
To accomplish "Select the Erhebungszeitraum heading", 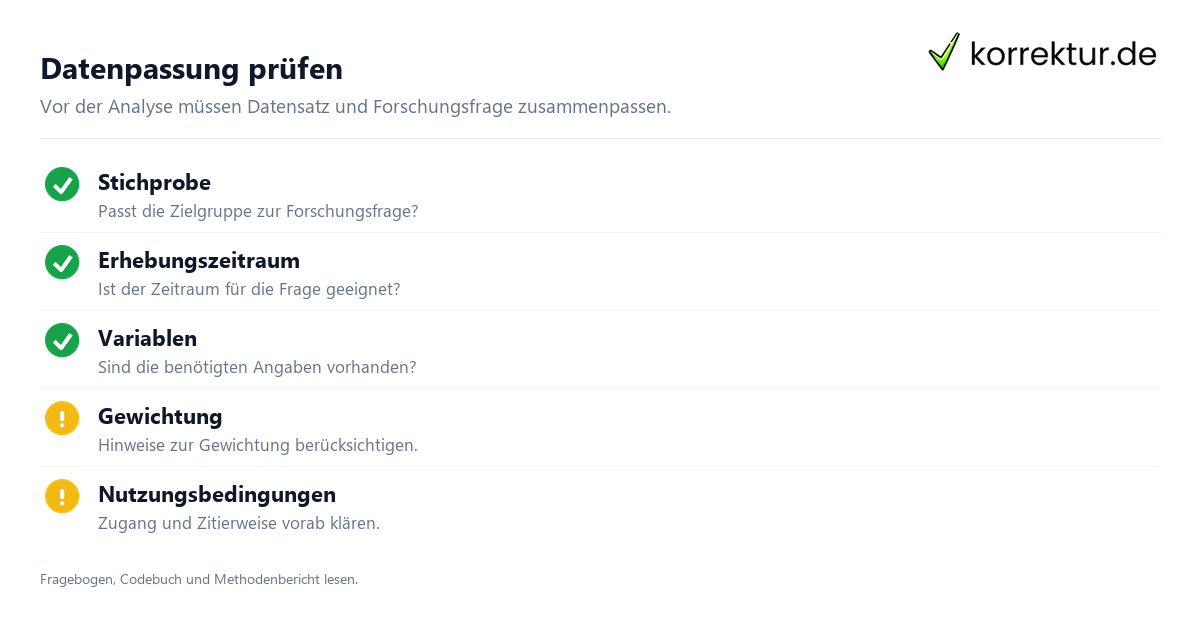I will coord(199,260).
